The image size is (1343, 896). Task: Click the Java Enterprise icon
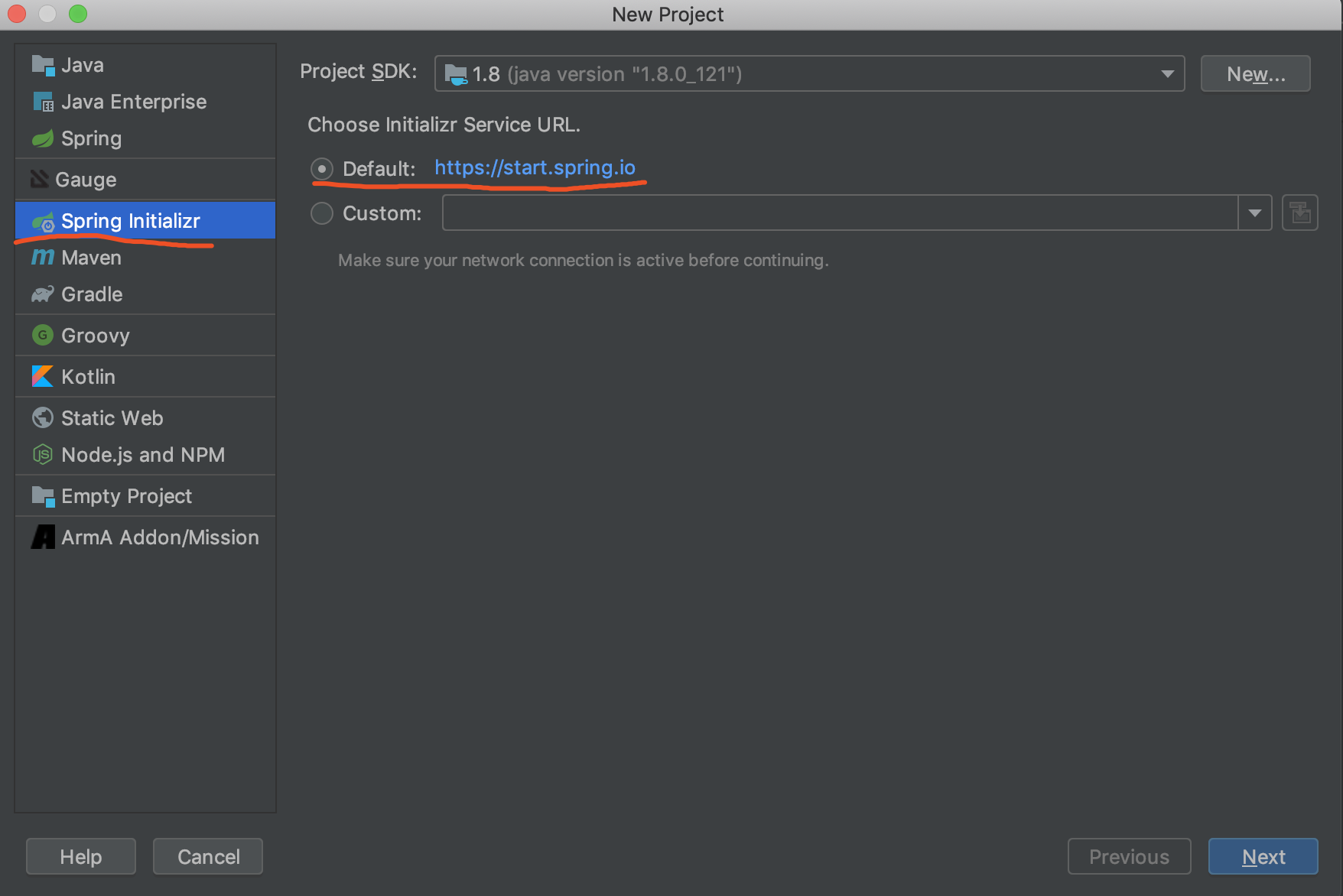coord(43,102)
